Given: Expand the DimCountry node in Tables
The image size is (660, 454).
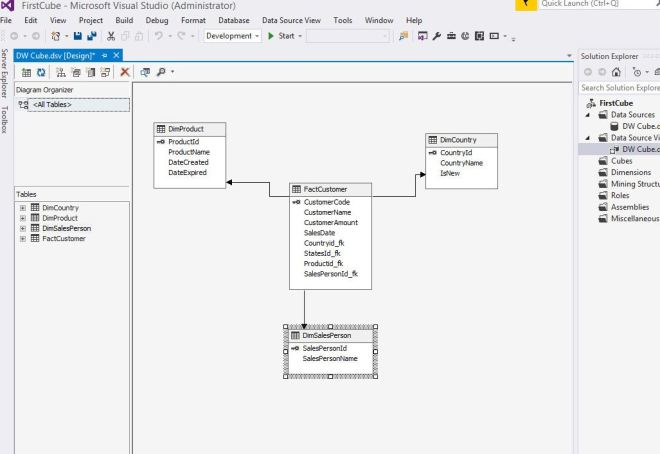Looking at the screenshot, I should [x=22, y=208].
